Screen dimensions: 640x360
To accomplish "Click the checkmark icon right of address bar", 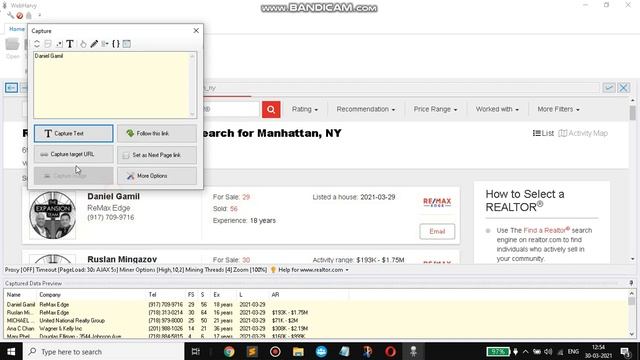I will pos(609,87).
